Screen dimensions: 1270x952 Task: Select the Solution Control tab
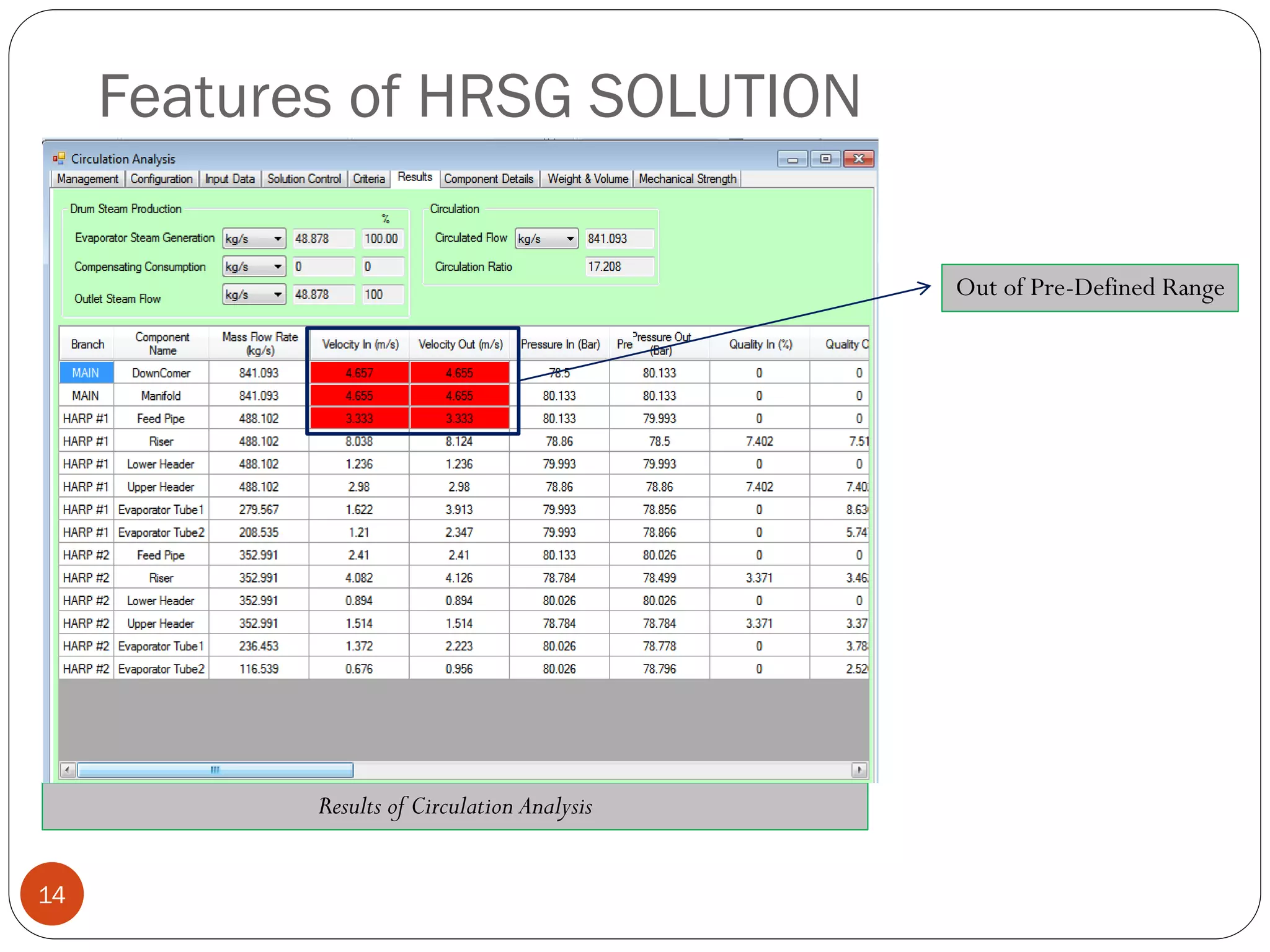click(304, 179)
